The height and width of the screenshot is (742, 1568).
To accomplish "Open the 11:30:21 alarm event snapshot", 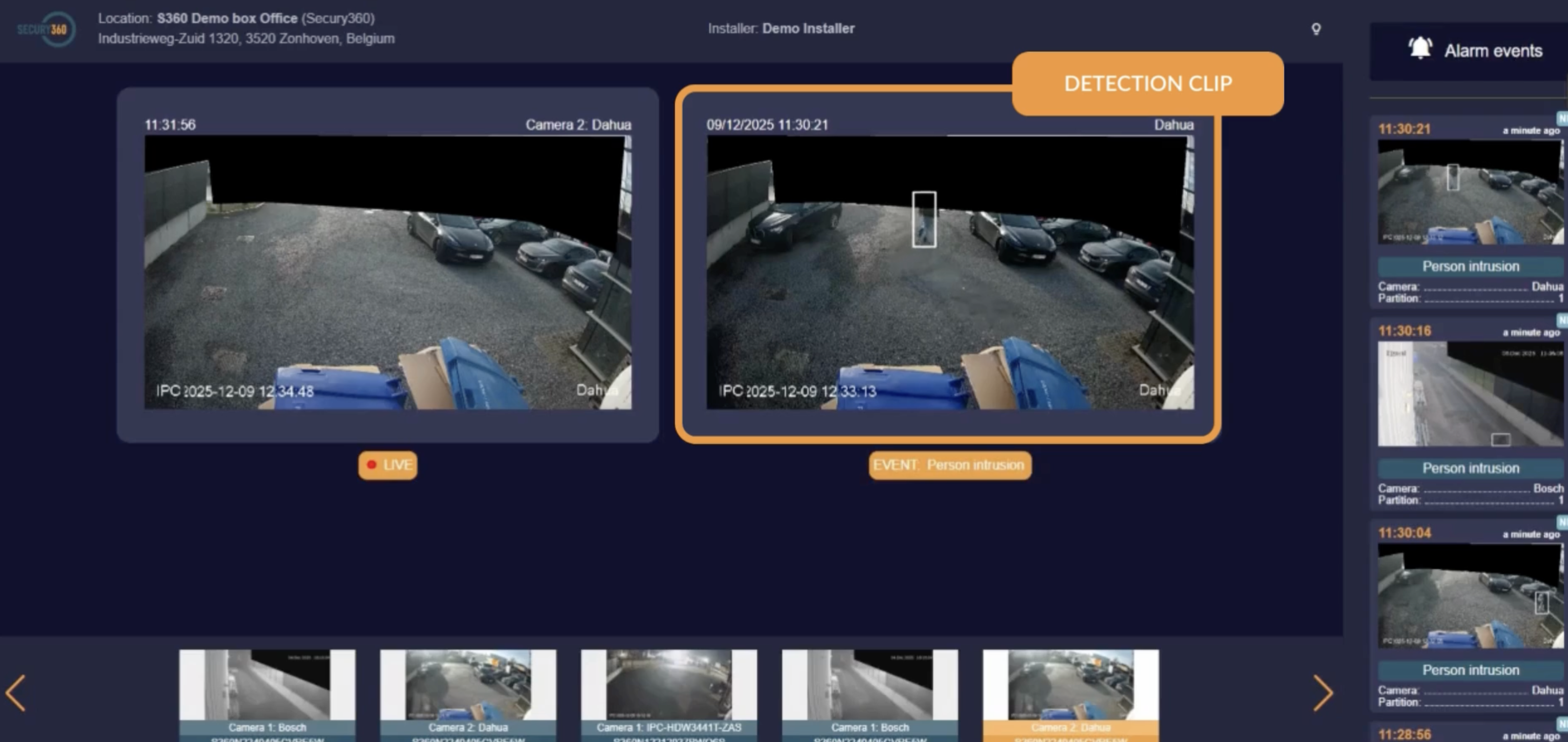I will [x=1470, y=192].
